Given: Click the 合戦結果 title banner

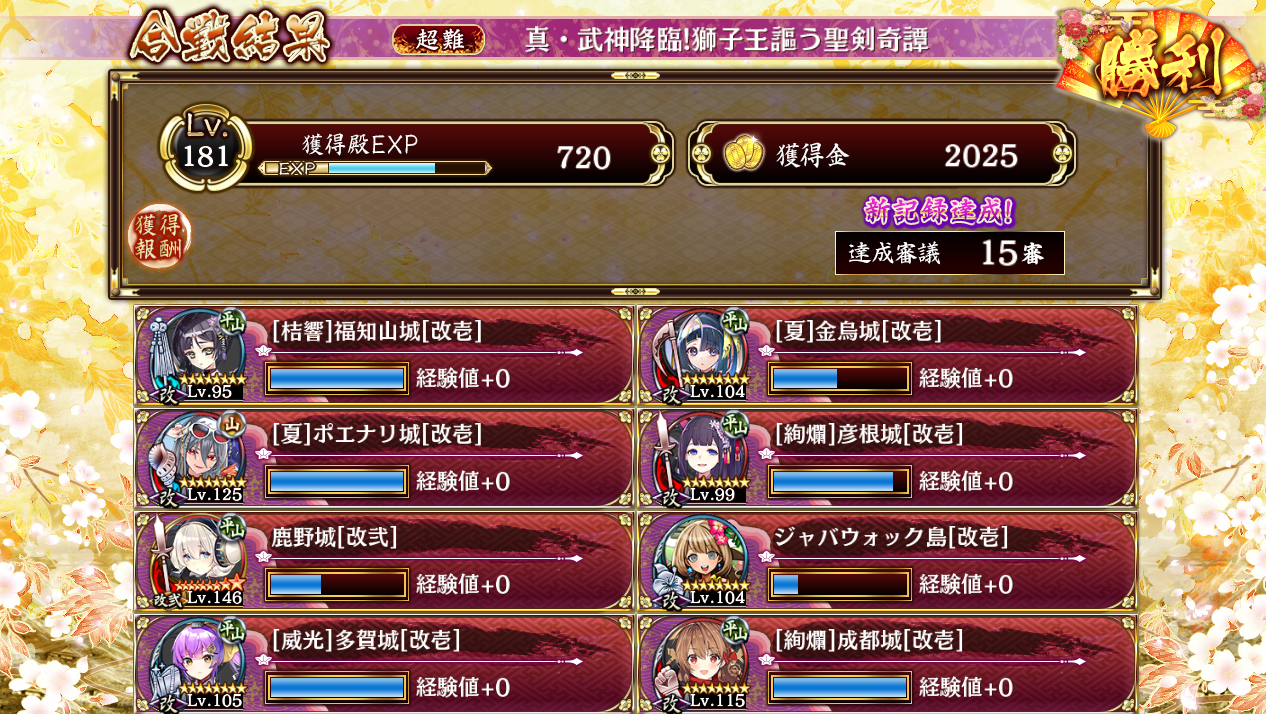Looking at the screenshot, I should (x=232, y=37).
